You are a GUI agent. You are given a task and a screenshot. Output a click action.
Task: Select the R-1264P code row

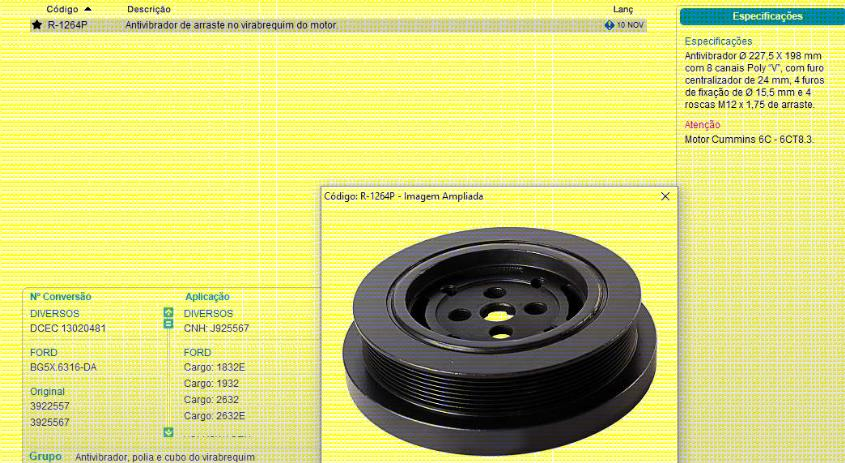pos(67,24)
